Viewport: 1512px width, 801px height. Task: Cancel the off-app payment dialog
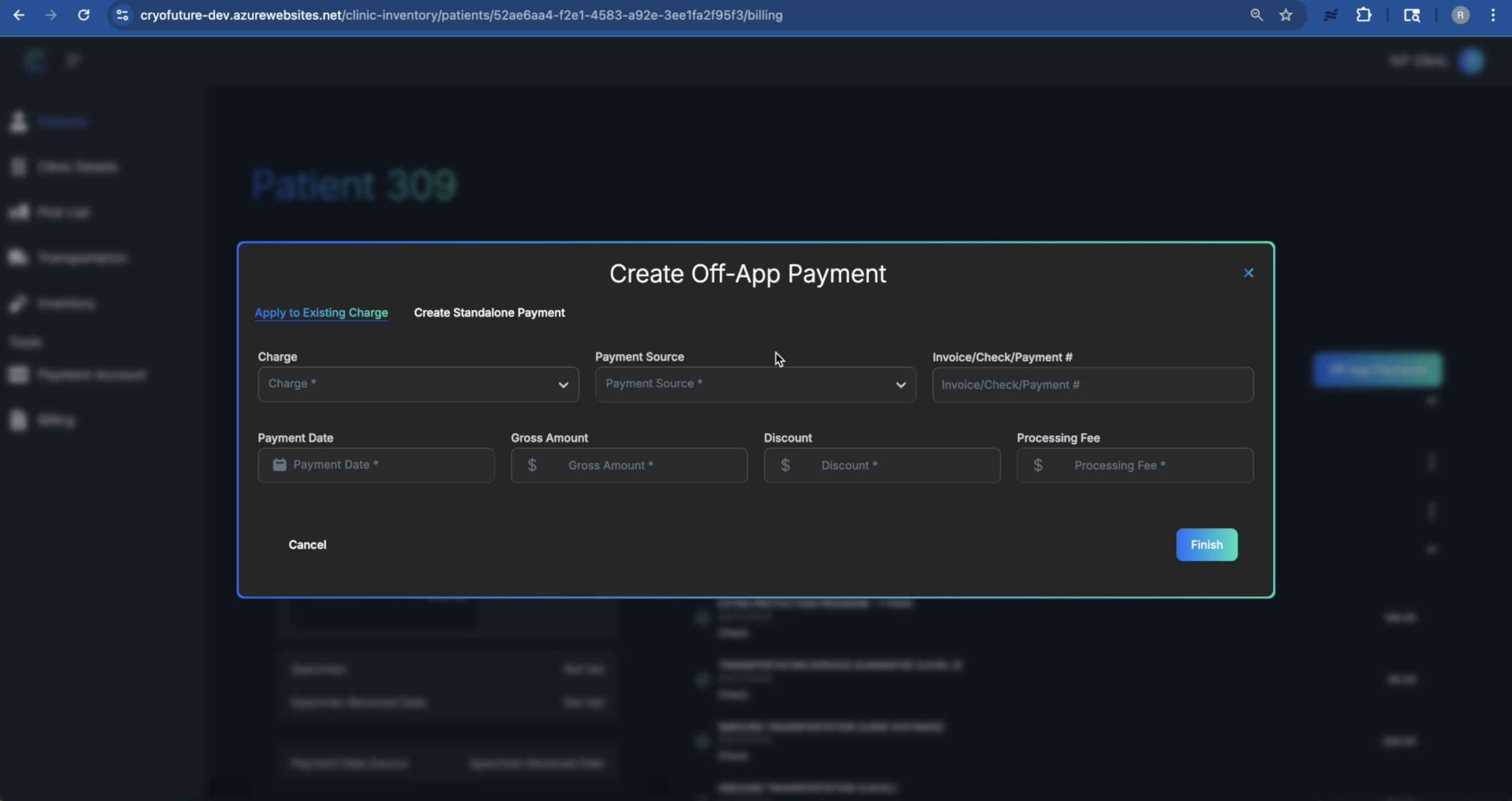tap(307, 545)
